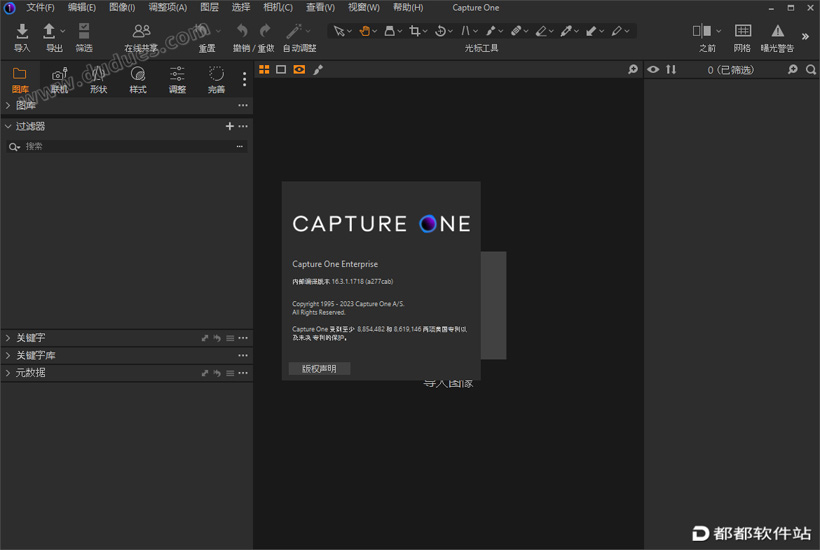820x550 pixels.
Task: Open the Auto Adjust dropdown arrow
Action: point(308,31)
